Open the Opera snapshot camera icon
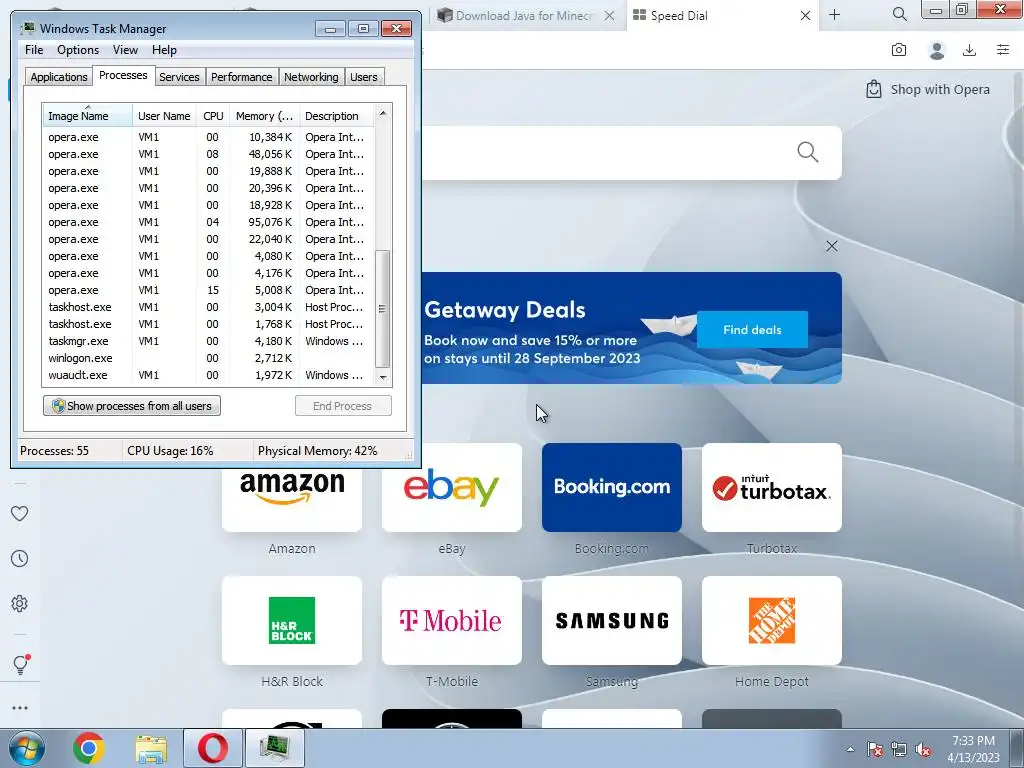 899,50
